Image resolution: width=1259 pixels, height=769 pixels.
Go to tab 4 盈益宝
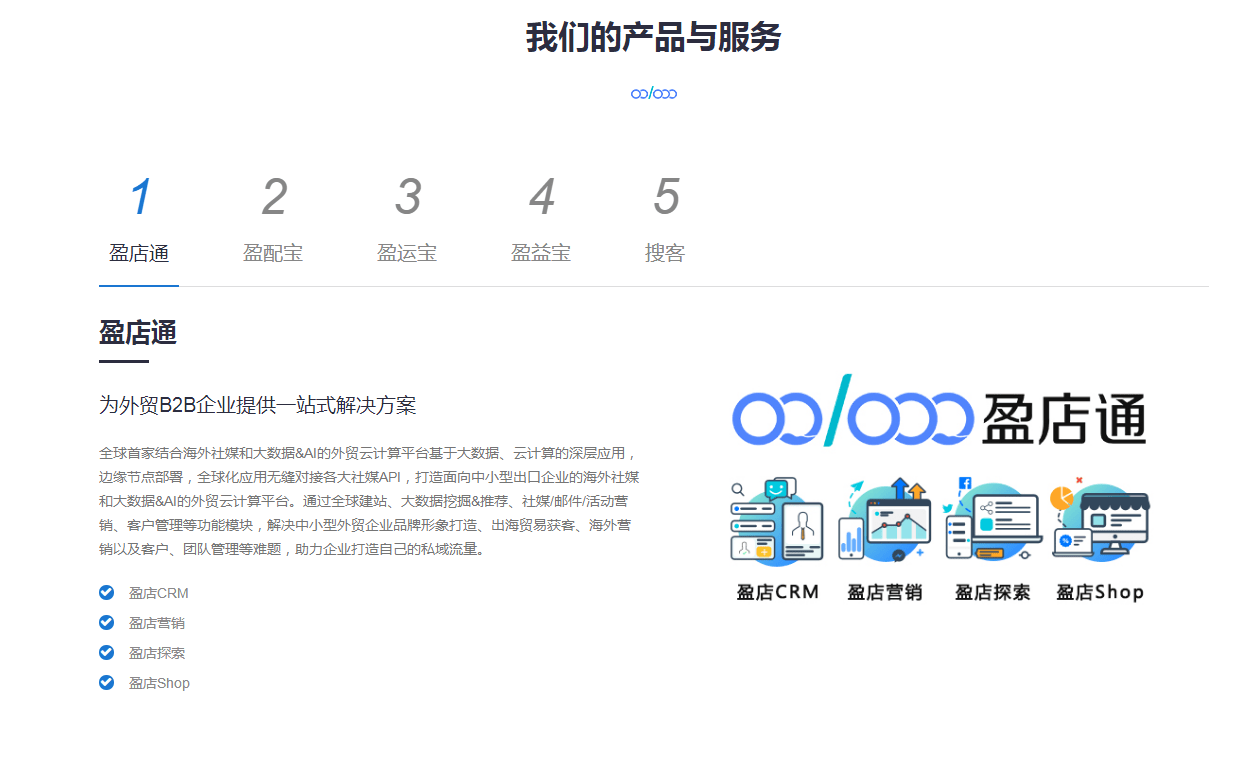click(x=541, y=221)
